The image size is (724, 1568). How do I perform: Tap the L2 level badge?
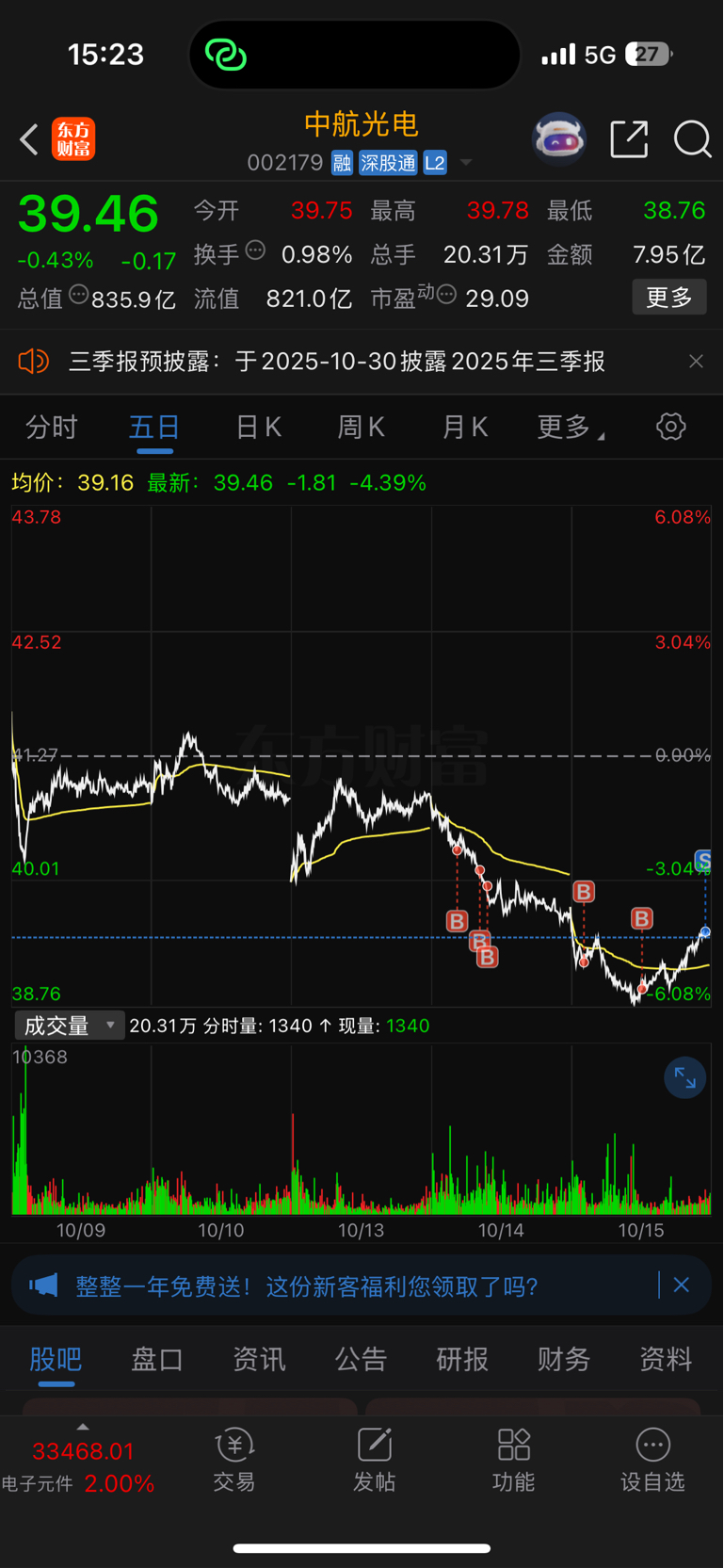tap(434, 163)
